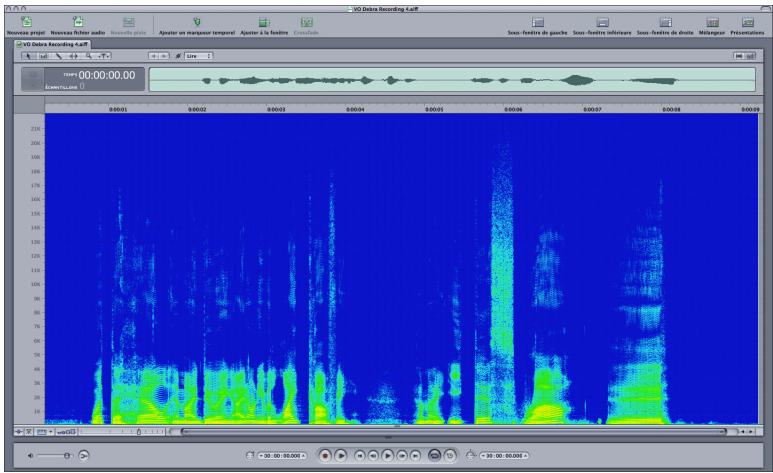773x473 pixels.
Task: Click the TEMPS timecode field
Action: pos(106,75)
